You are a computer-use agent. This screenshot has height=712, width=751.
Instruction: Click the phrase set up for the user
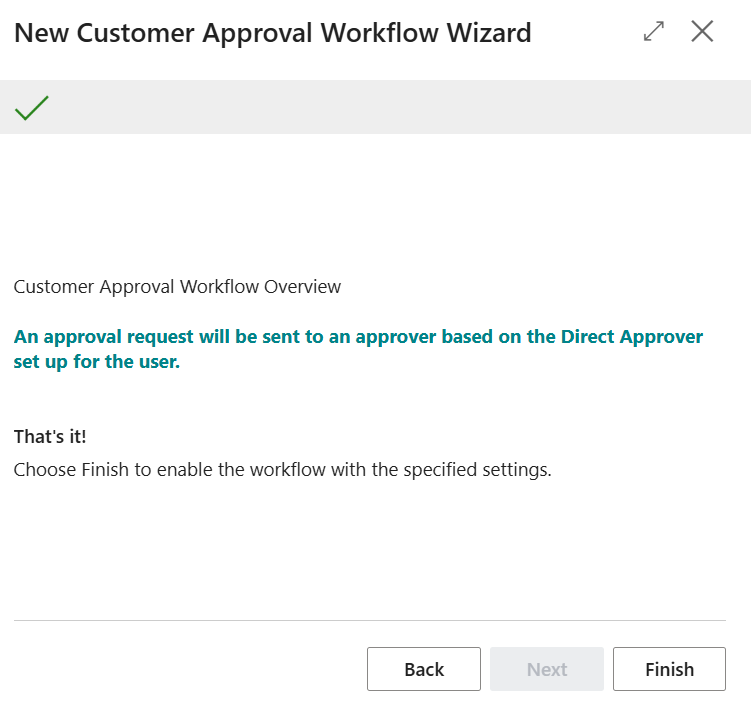pos(97,362)
